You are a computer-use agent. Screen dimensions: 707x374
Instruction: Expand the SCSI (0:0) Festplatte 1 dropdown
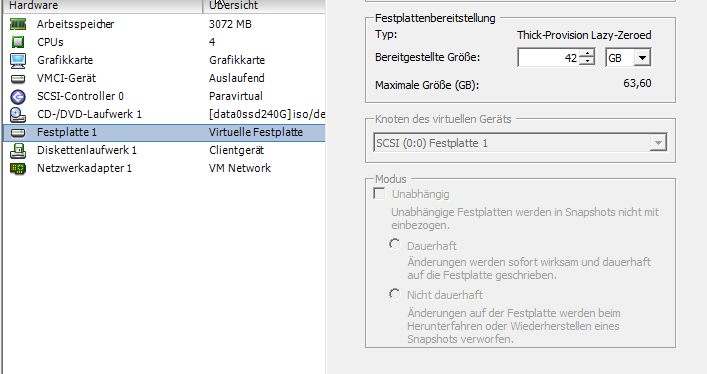pos(658,143)
